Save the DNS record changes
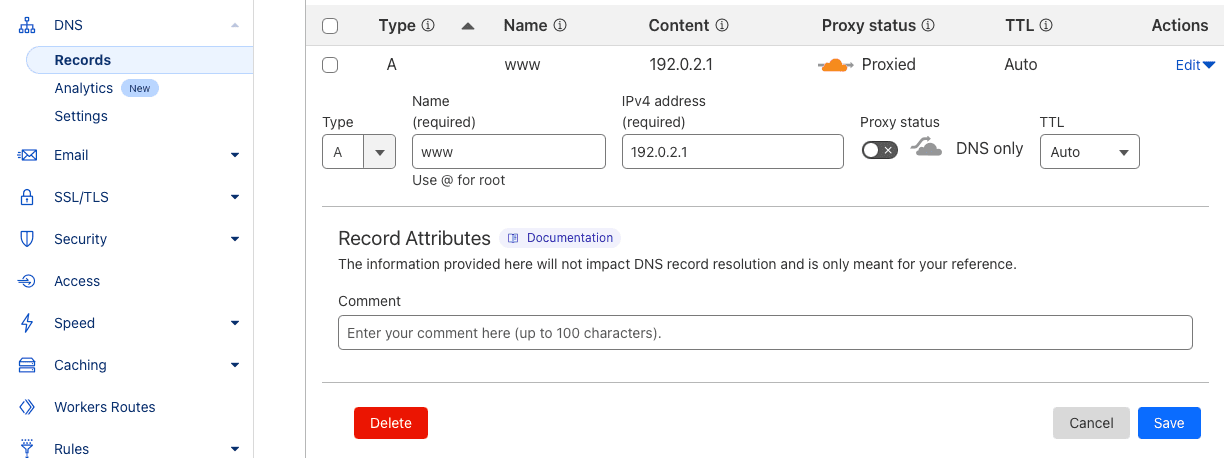This screenshot has height=458, width=1224. pyautogui.click(x=1168, y=423)
